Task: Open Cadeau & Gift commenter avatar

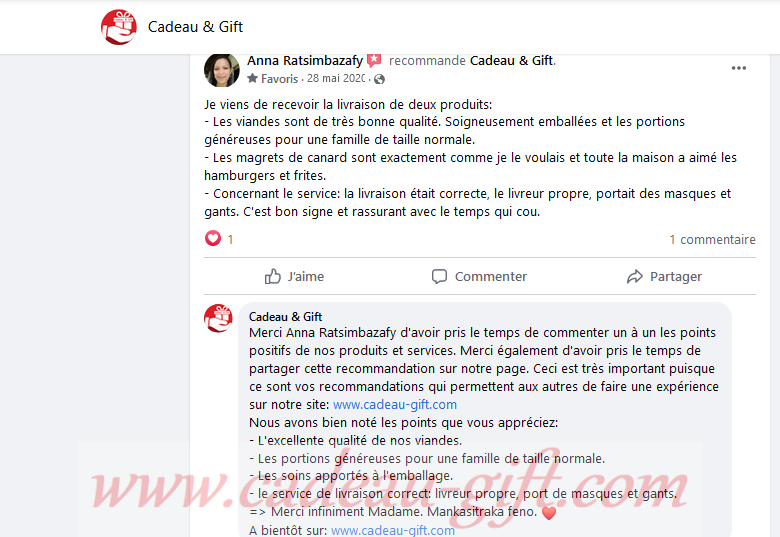Action: click(x=218, y=318)
